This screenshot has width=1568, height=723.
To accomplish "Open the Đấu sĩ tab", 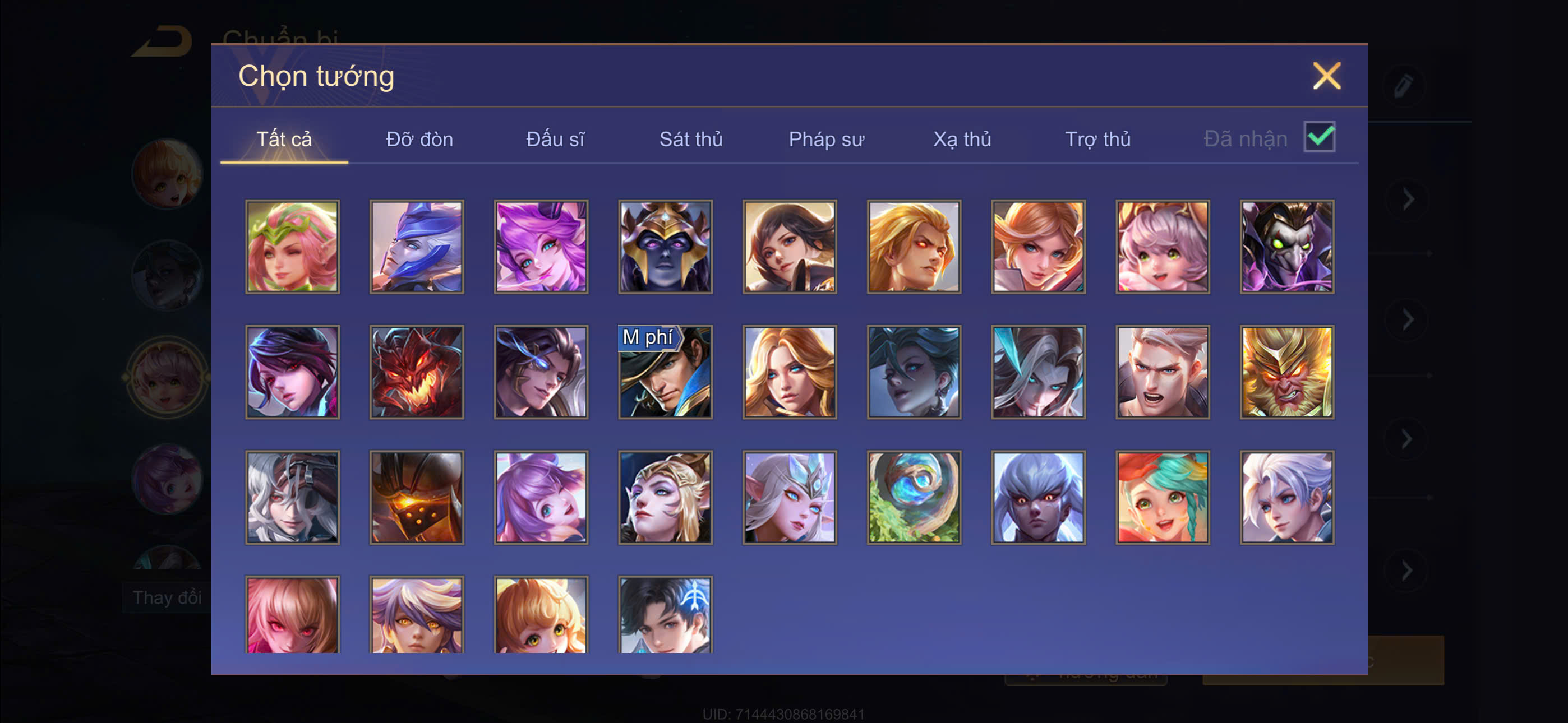I will click(555, 140).
